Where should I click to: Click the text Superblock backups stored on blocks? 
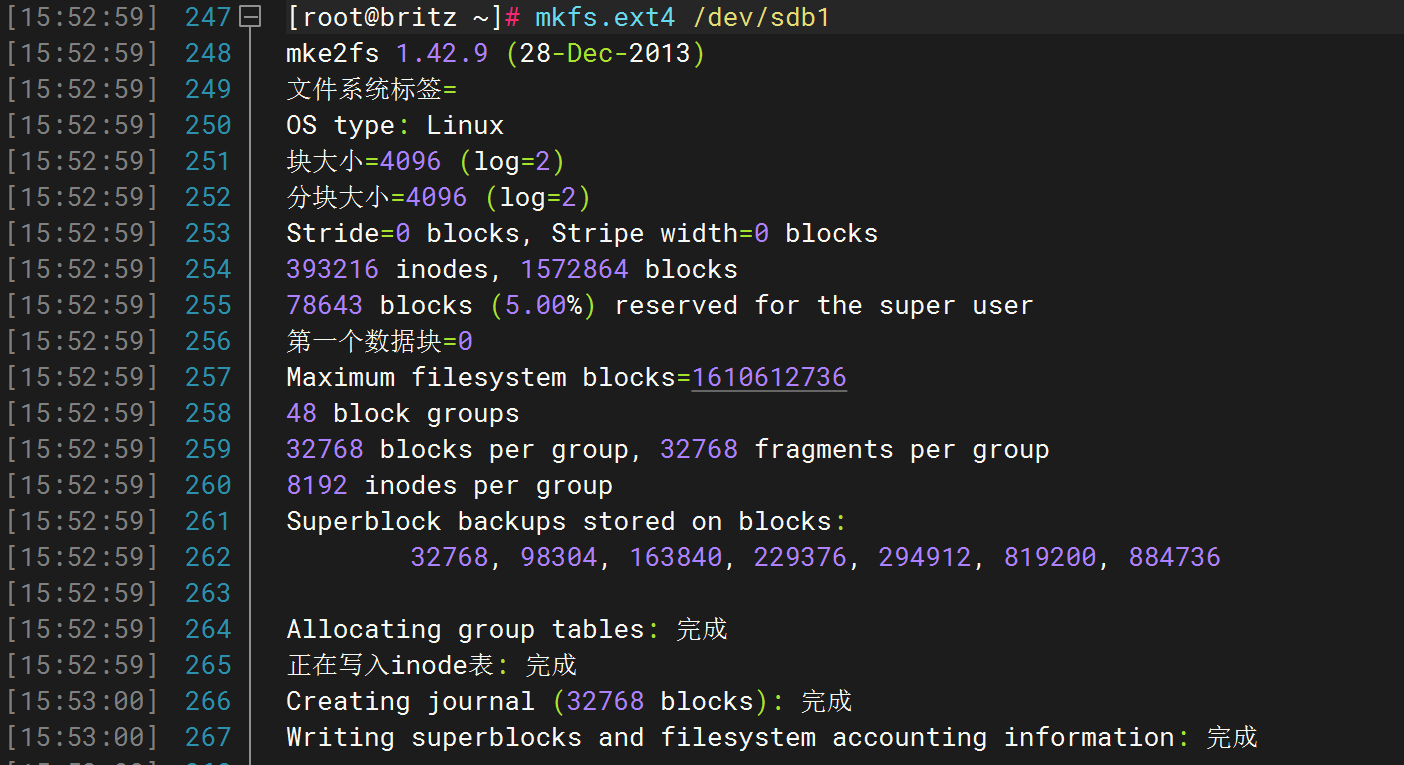[x=559, y=521]
